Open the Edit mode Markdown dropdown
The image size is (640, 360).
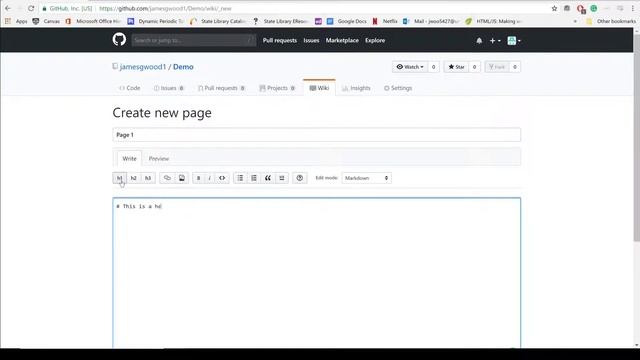(x=367, y=178)
